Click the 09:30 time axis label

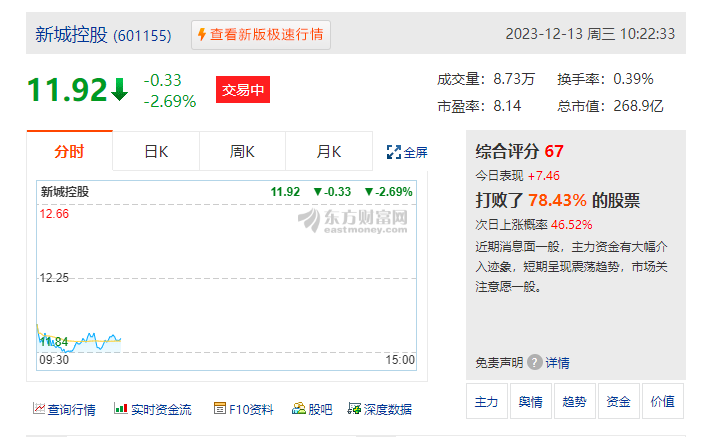pyautogui.click(x=54, y=360)
